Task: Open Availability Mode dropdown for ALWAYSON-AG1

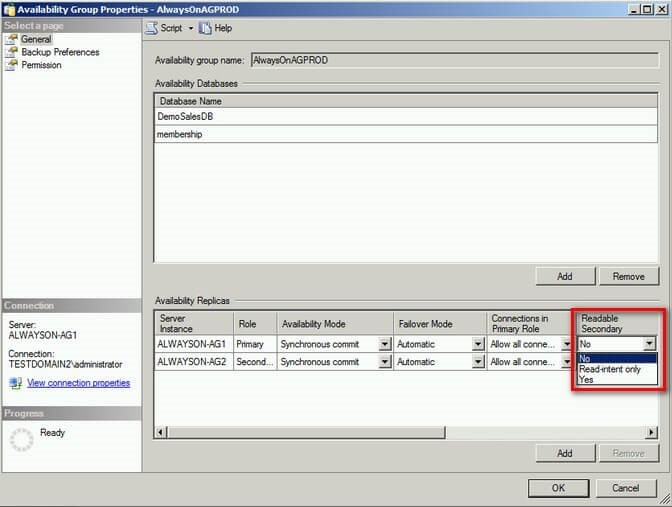Action: (x=384, y=344)
